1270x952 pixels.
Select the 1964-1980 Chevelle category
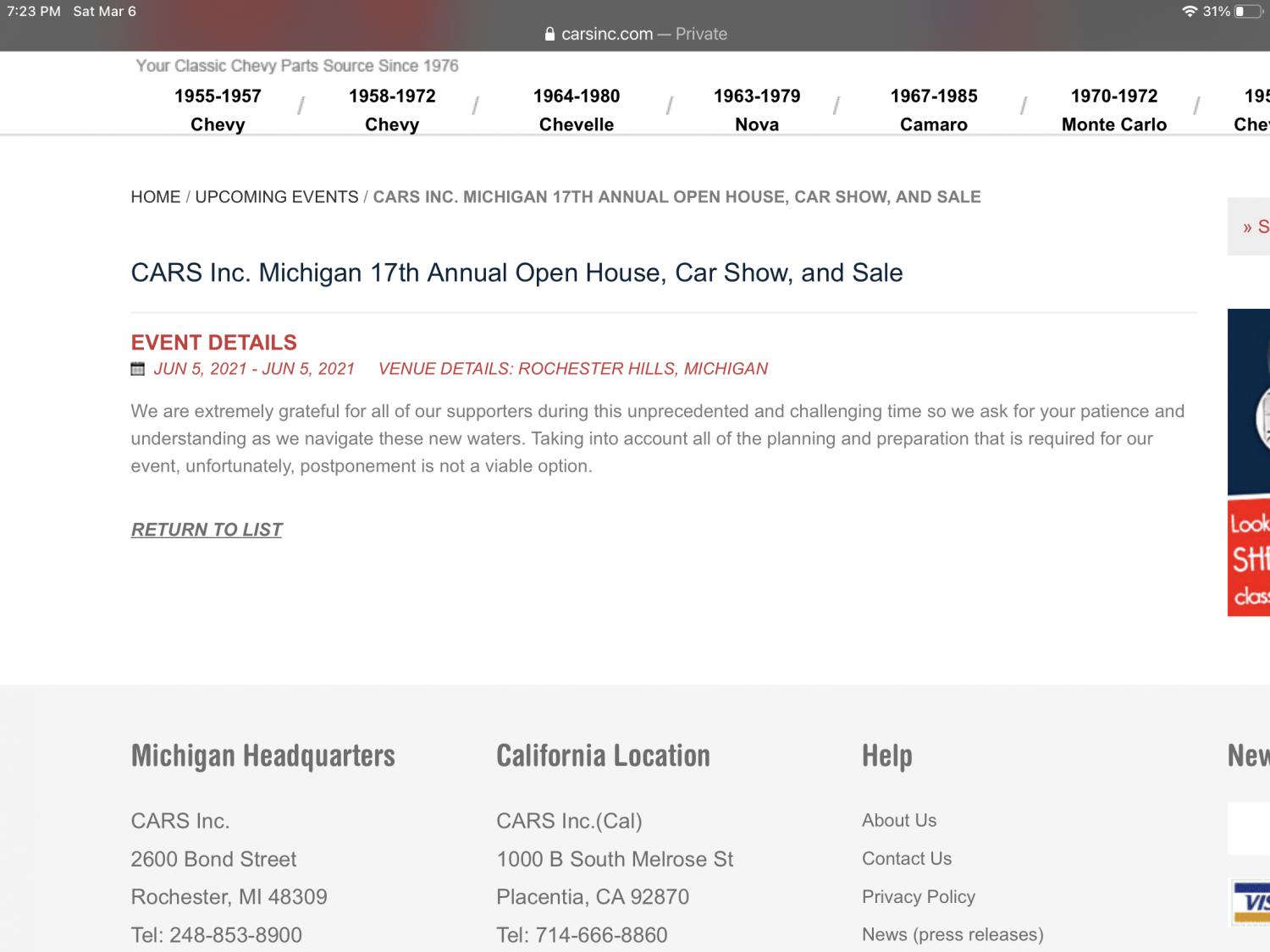pos(577,110)
